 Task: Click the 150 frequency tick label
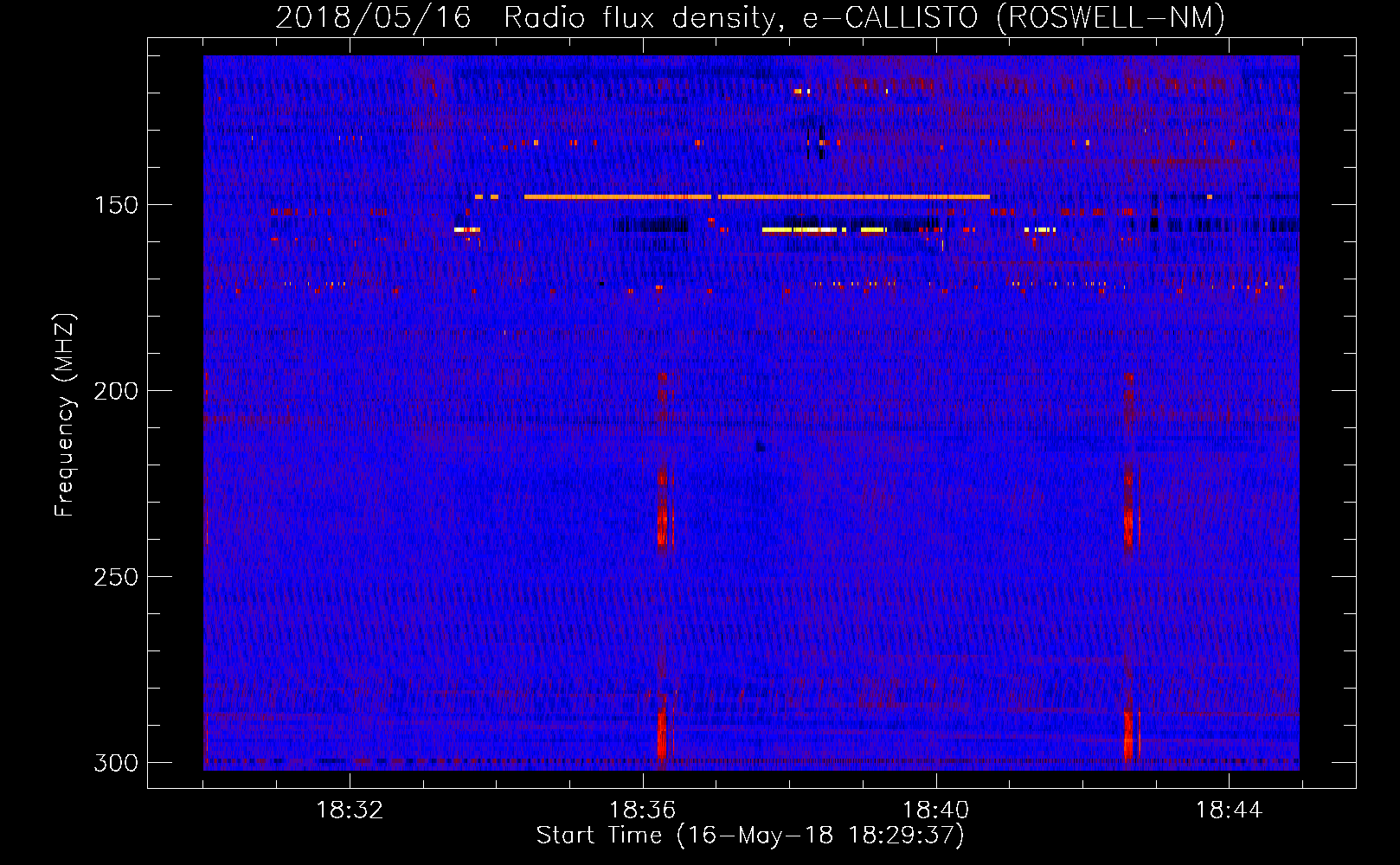pyautogui.click(x=115, y=205)
